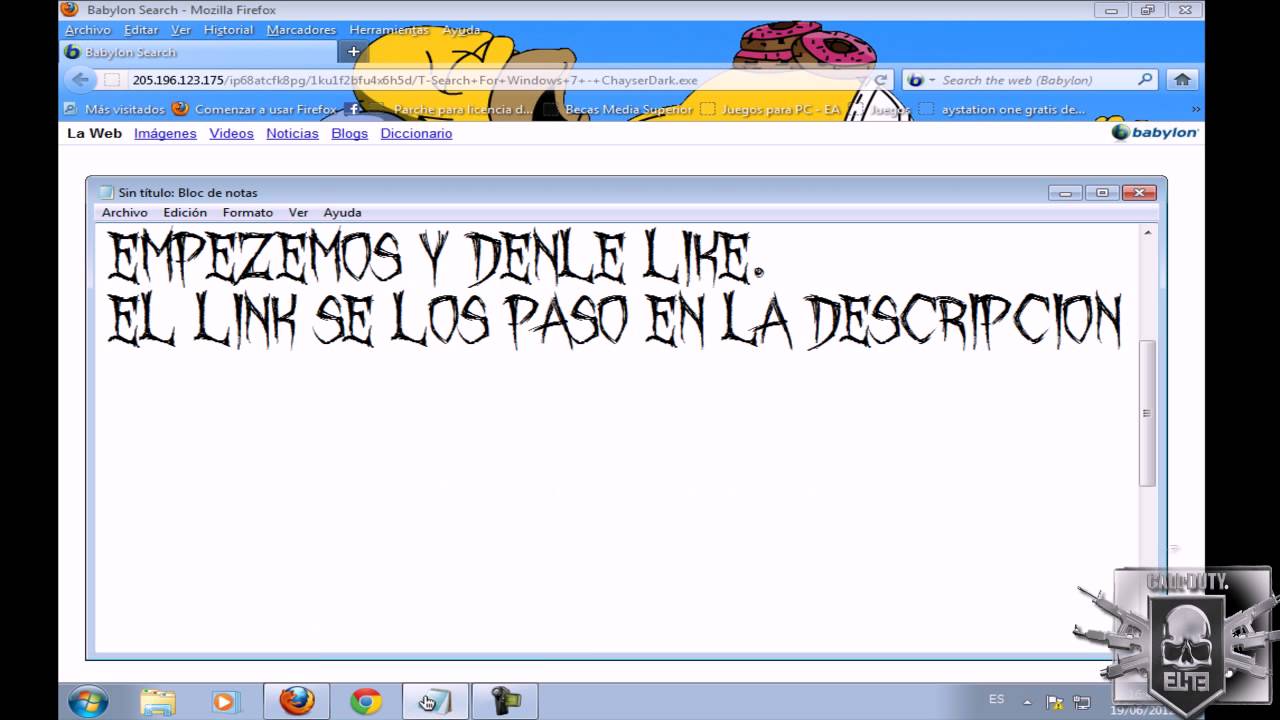Open Firefox Archivo menu

click(x=88, y=30)
